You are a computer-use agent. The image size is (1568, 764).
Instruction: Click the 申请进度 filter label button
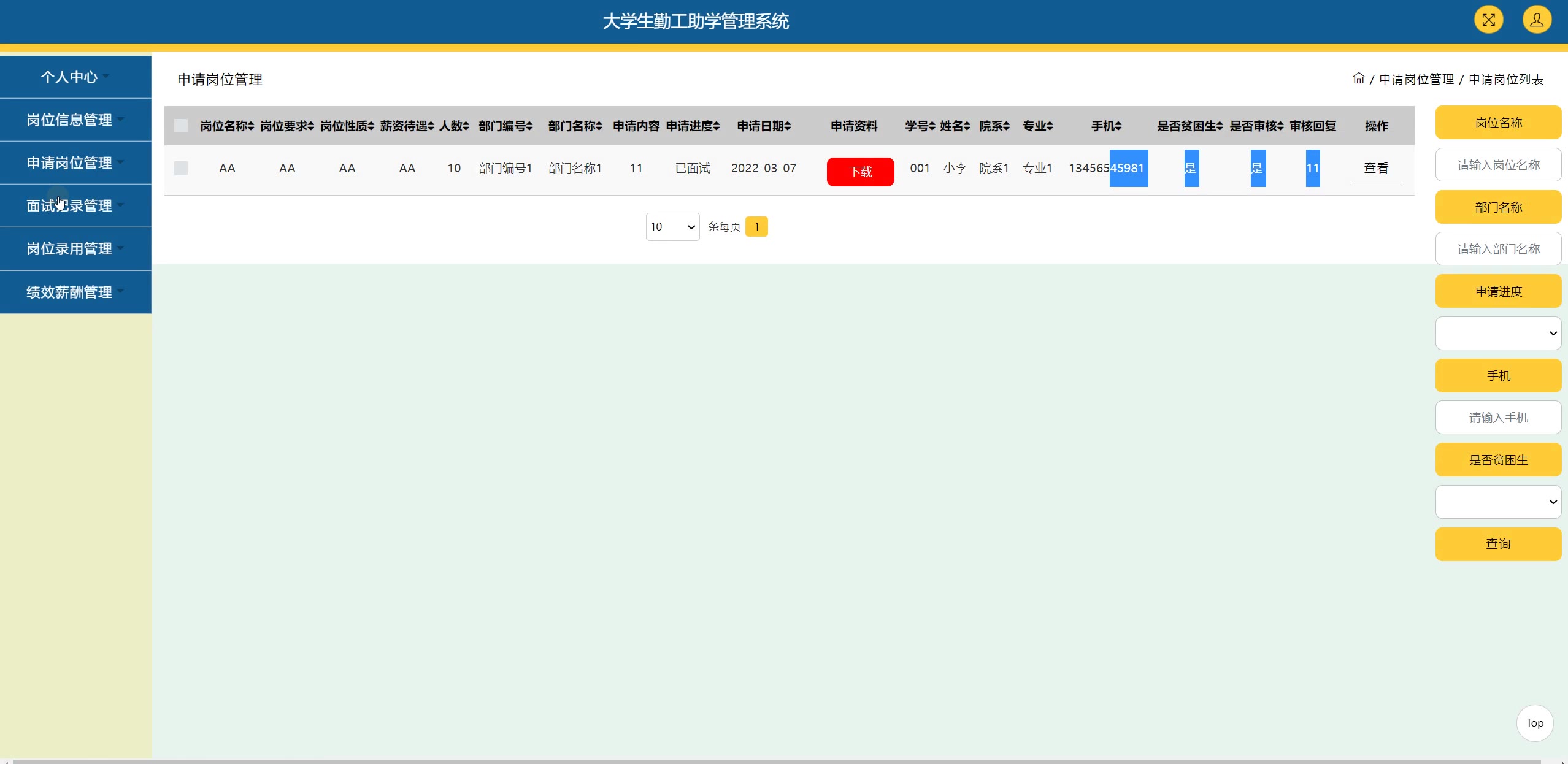click(1498, 291)
